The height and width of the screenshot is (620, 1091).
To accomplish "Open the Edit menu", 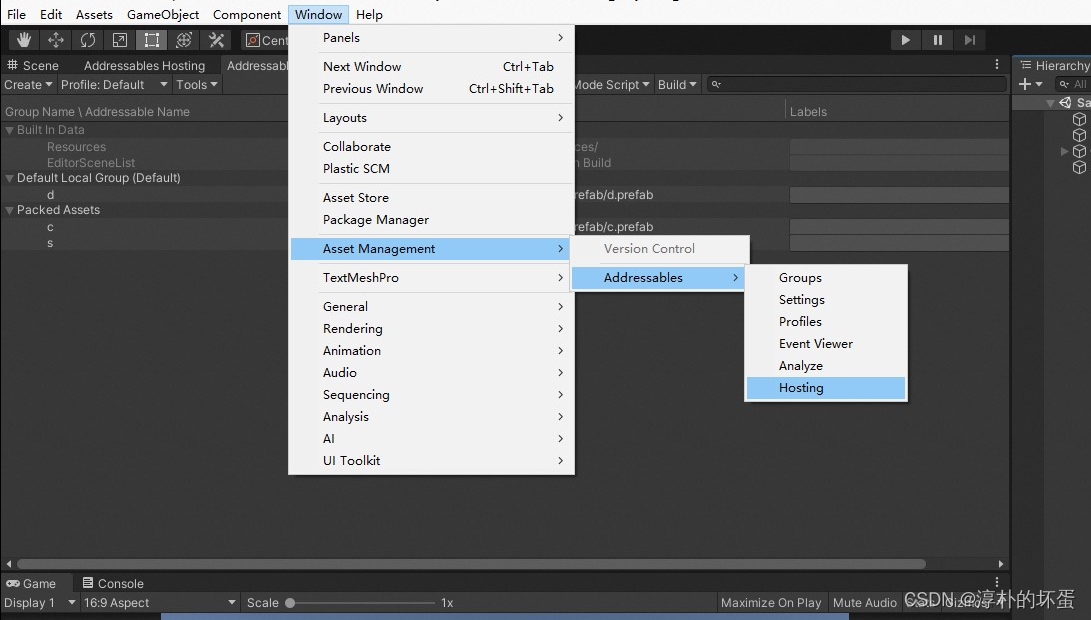I will click(51, 14).
